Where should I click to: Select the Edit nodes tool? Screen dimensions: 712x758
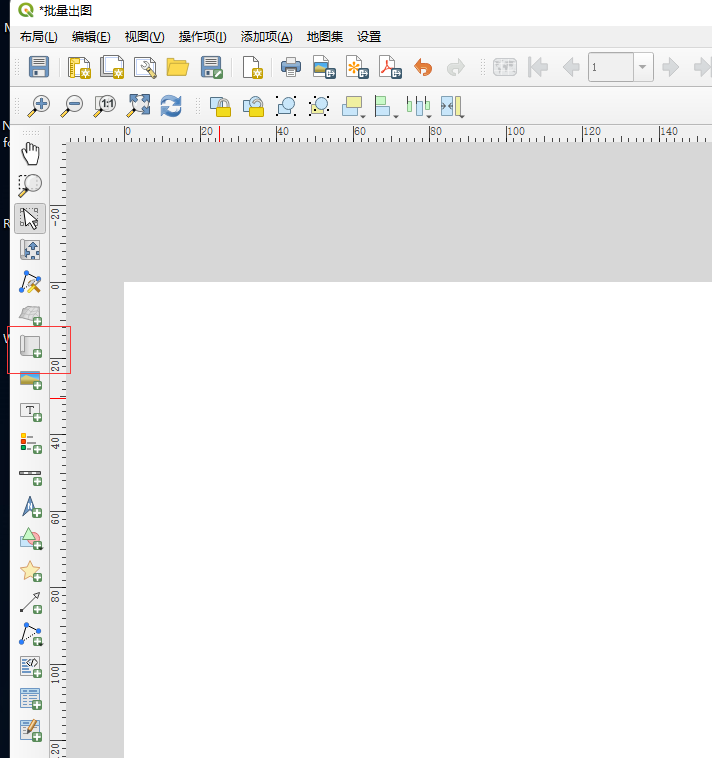tap(30, 282)
